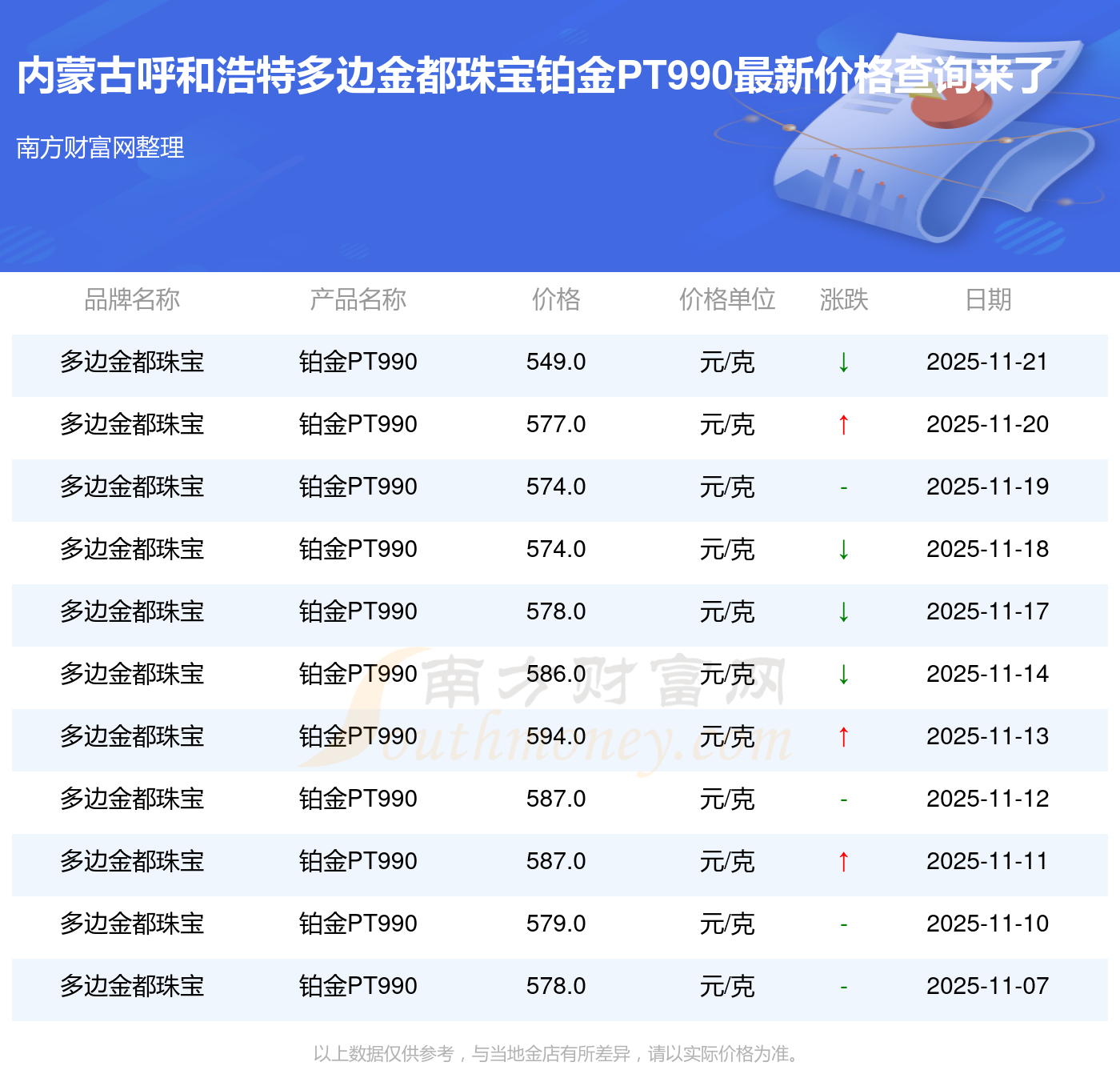The image size is (1120, 1090).
Task: Click the red up arrow for 2025-11-20
Action: (843, 425)
